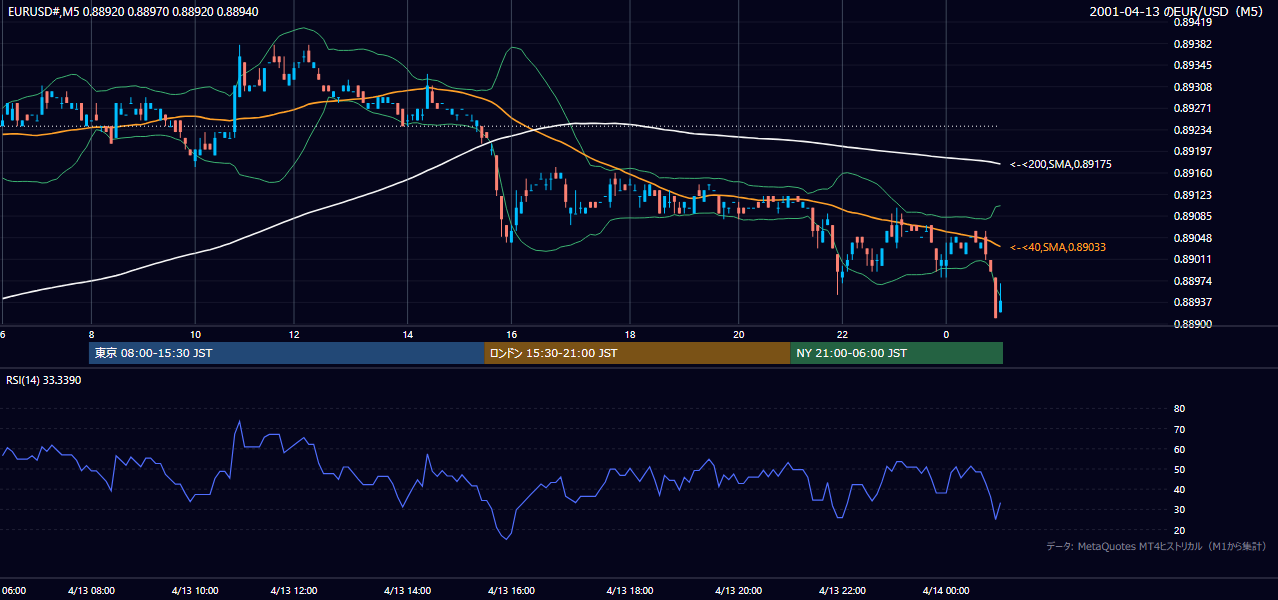Click hour label 18 above the London session bar

click(630, 334)
